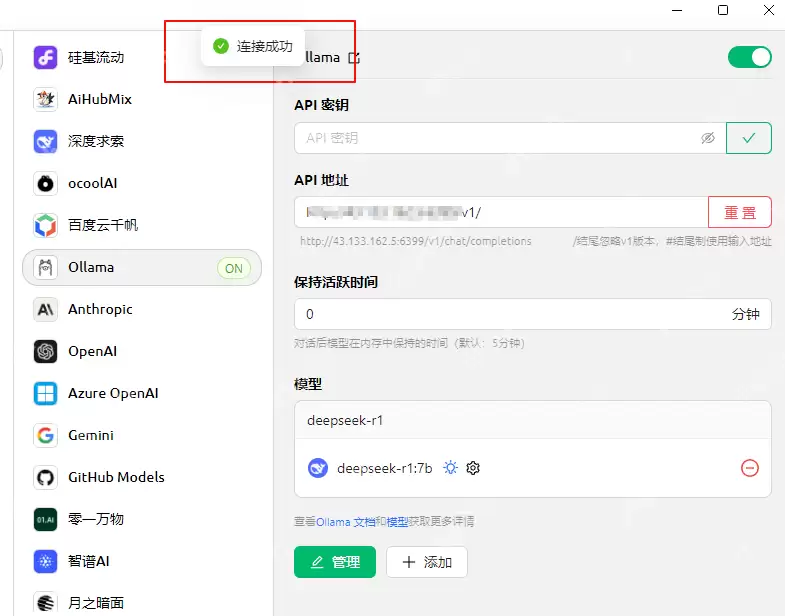Select 百度云千帆 in the provider list
Screen dimensions: 785x616
coord(142,225)
